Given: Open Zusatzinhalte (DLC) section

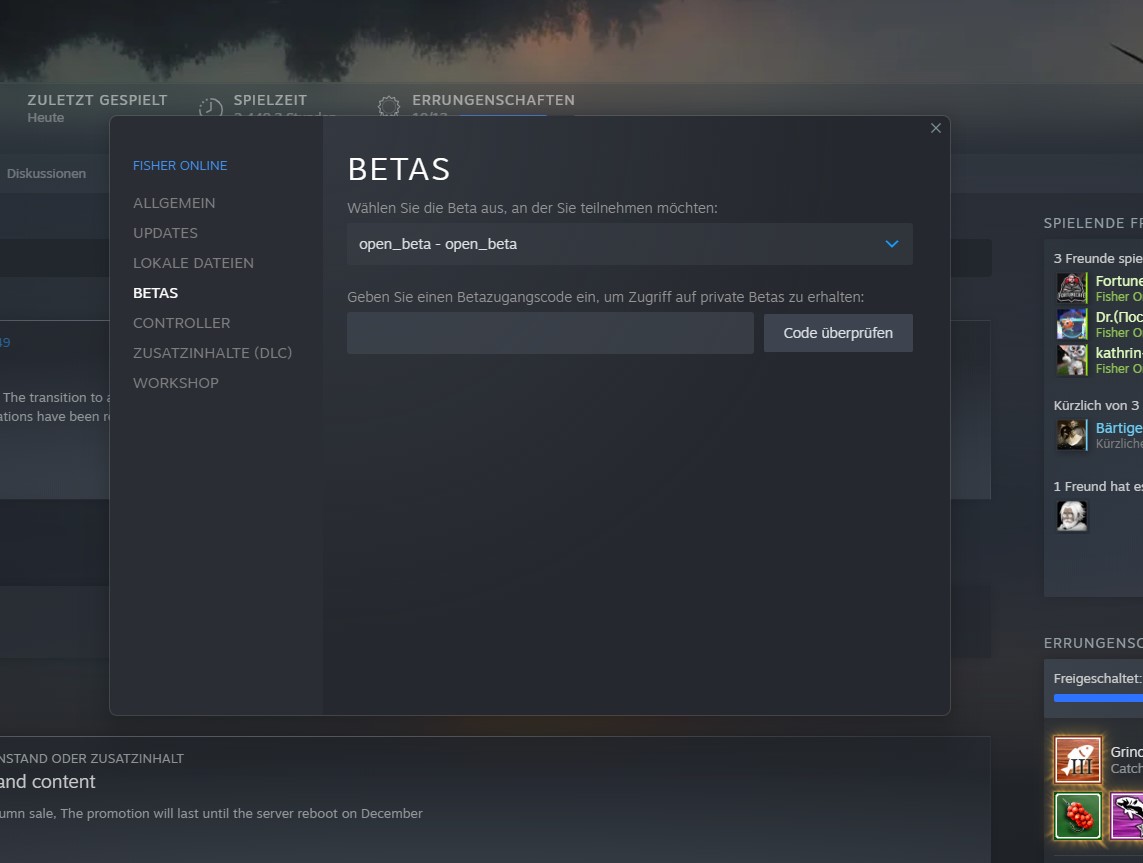Looking at the screenshot, I should [212, 353].
